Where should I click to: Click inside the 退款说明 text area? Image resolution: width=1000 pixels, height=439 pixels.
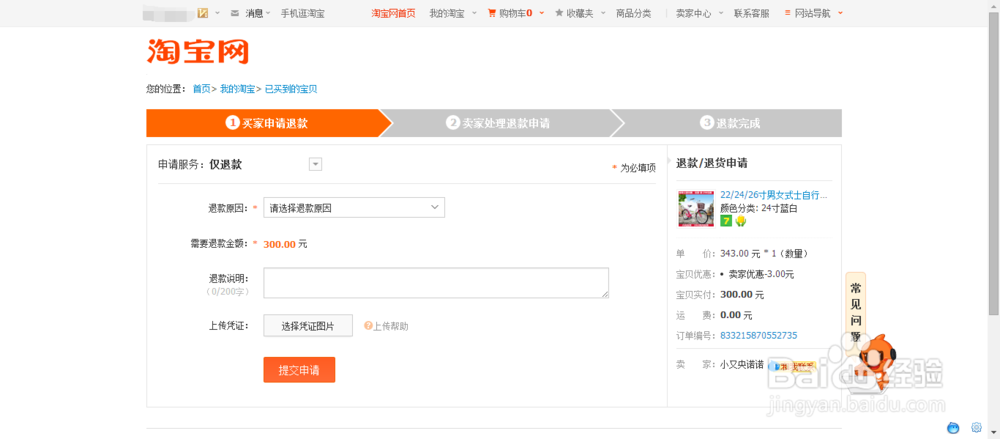coord(436,283)
